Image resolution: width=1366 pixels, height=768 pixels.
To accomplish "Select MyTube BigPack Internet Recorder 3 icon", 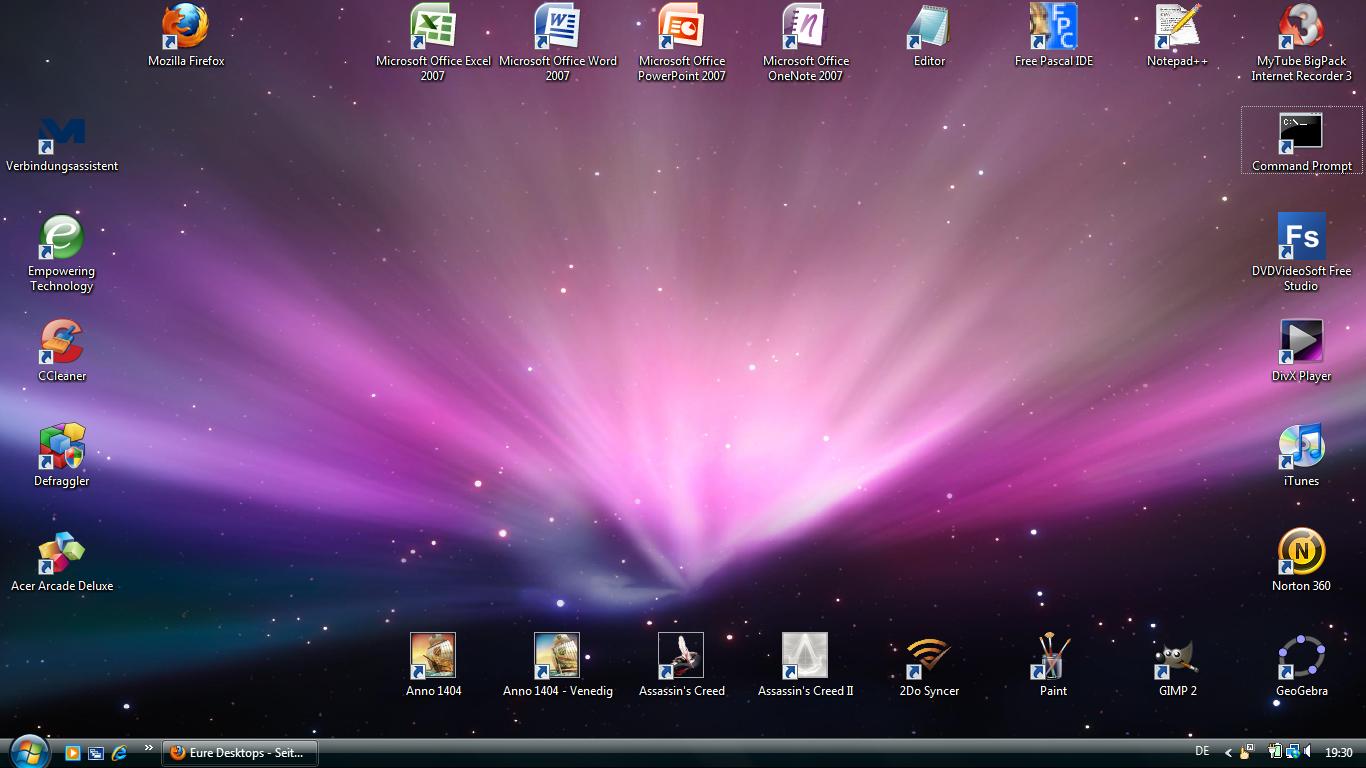I will coord(1301,42).
